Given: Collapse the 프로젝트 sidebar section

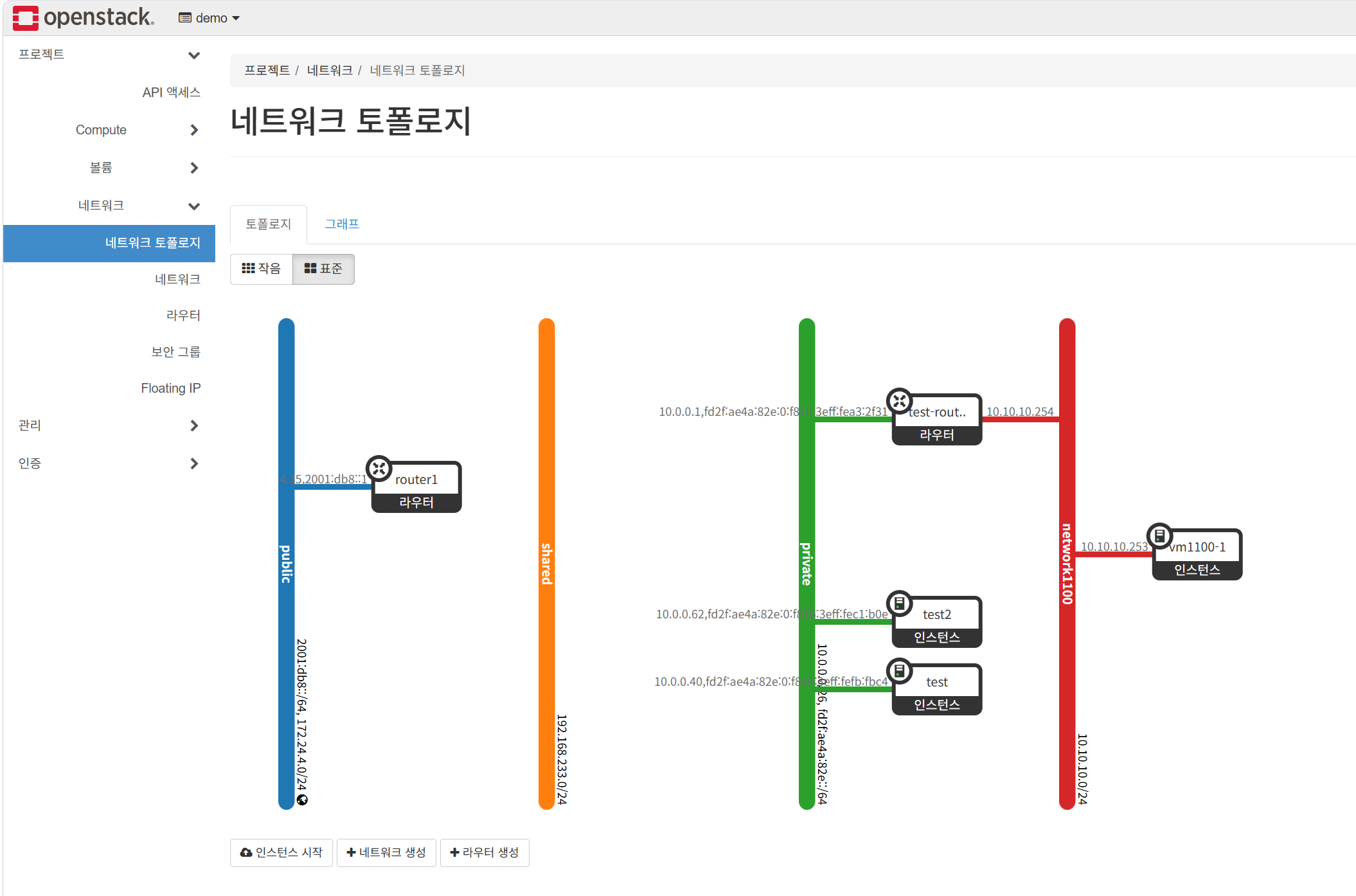Looking at the screenshot, I should pyautogui.click(x=109, y=55).
